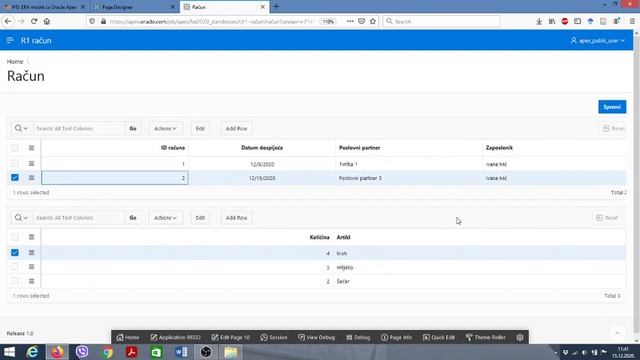Open Home in developer toolbar
640x360 pixels.
coord(128,337)
